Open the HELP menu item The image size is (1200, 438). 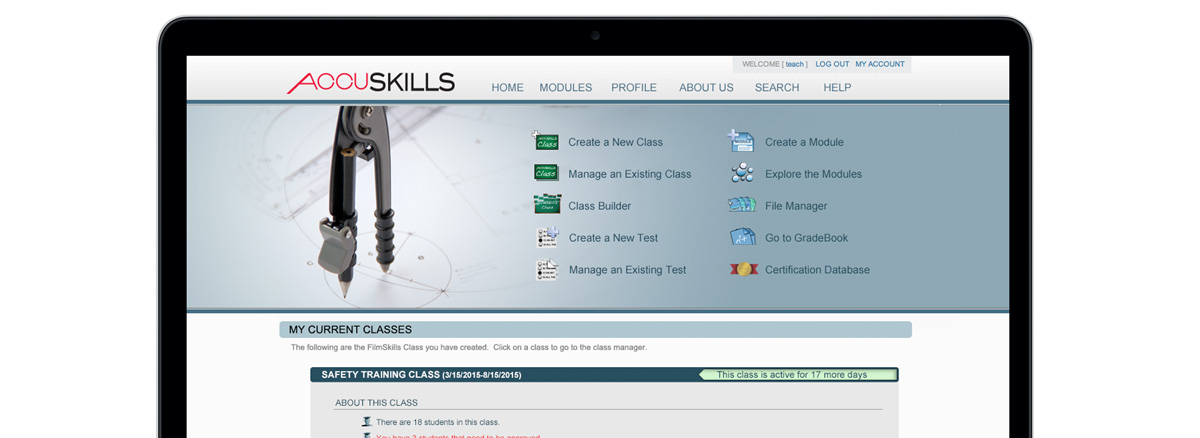pos(837,88)
